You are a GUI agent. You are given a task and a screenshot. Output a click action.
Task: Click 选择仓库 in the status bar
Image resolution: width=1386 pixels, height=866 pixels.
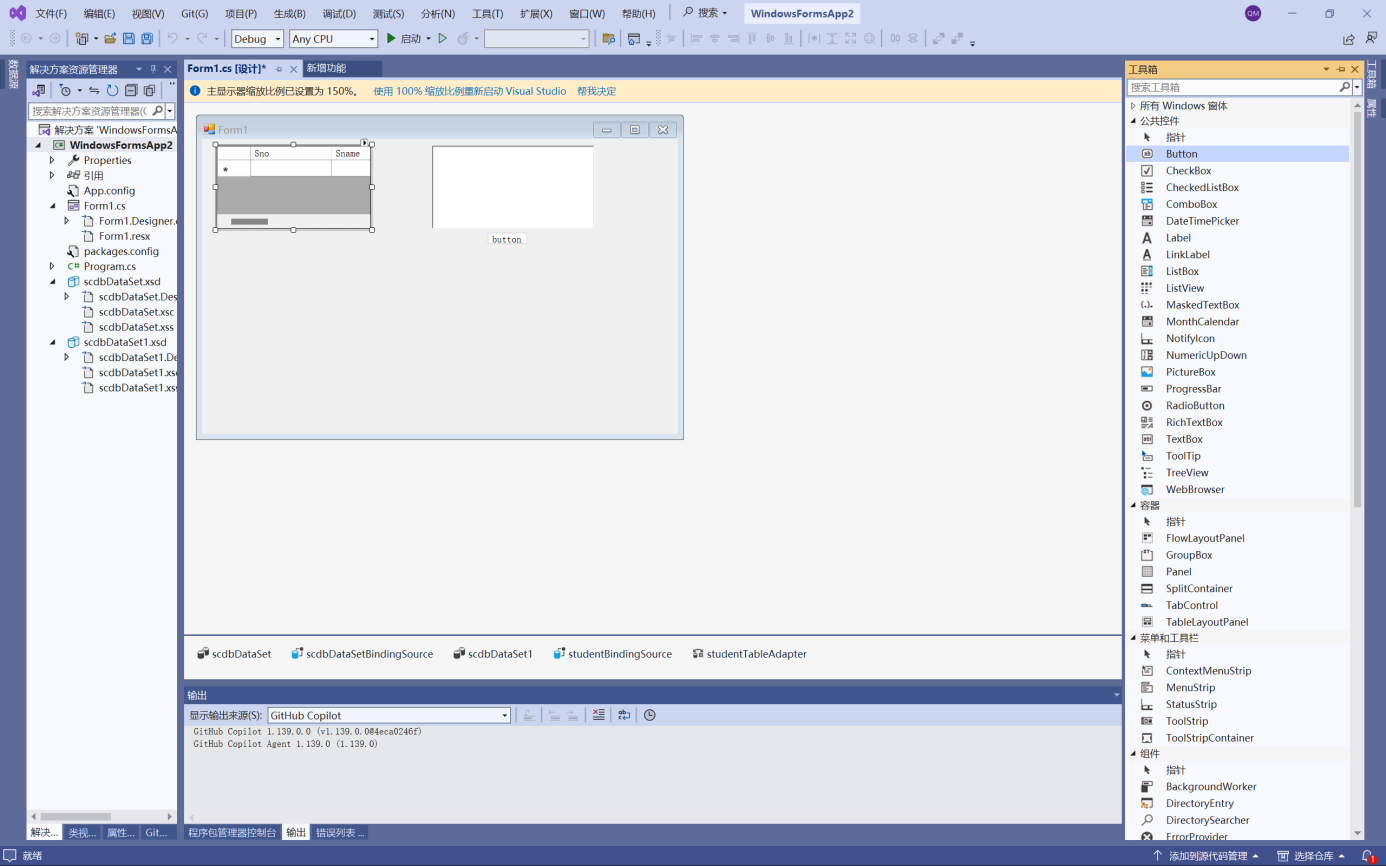1312,856
